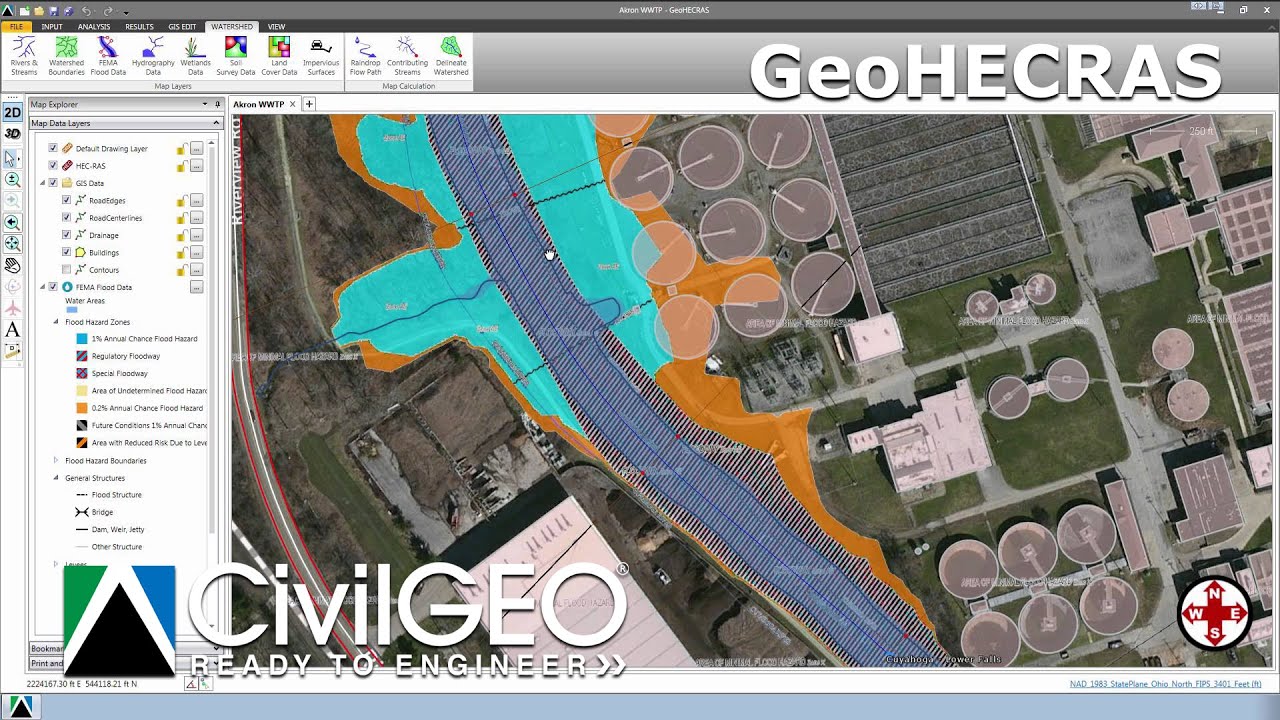Launch Delineate Watershed tool
The image size is (1280, 720).
tap(451, 56)
